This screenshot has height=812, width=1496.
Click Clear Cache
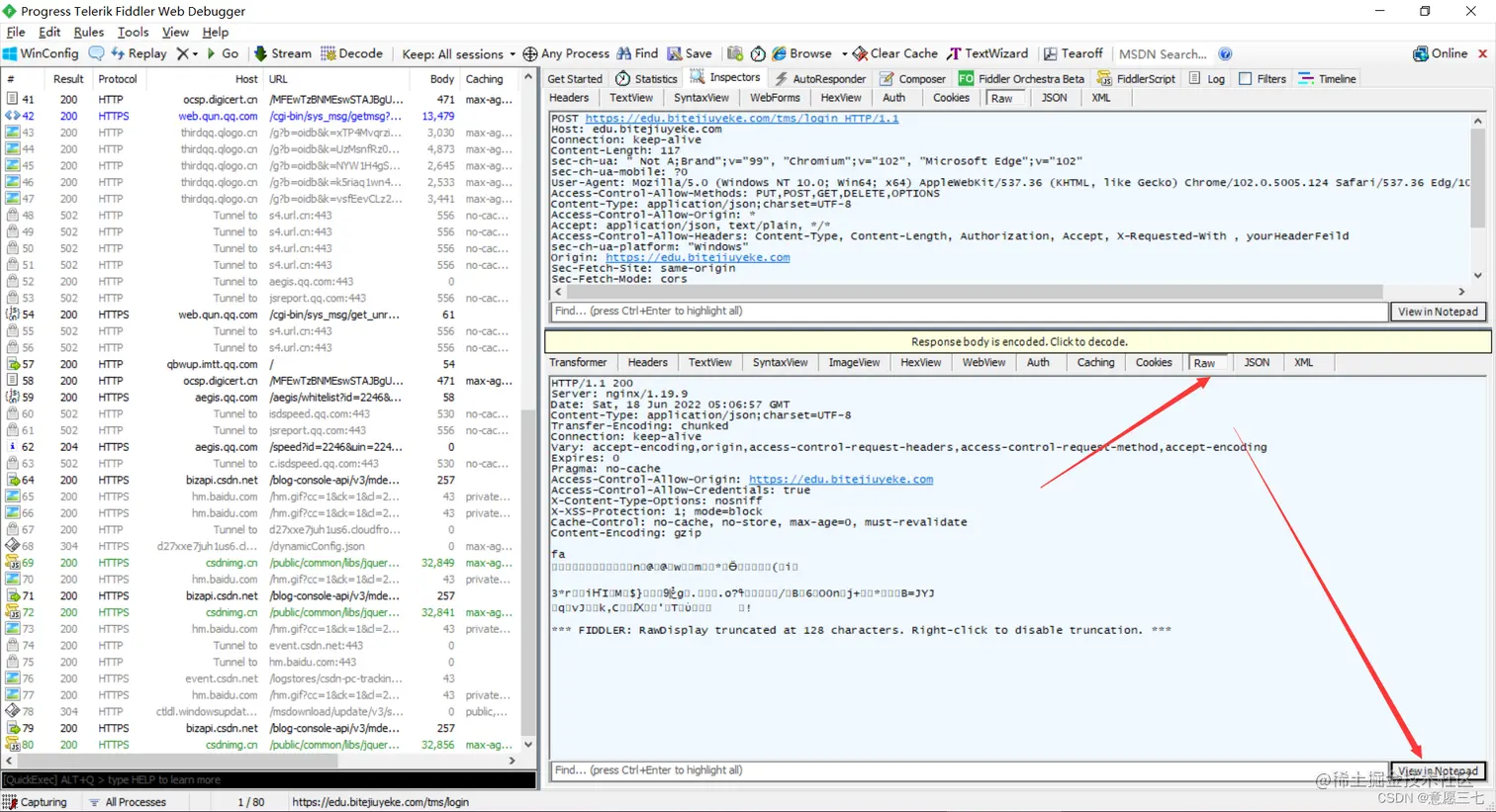(895, 53)
